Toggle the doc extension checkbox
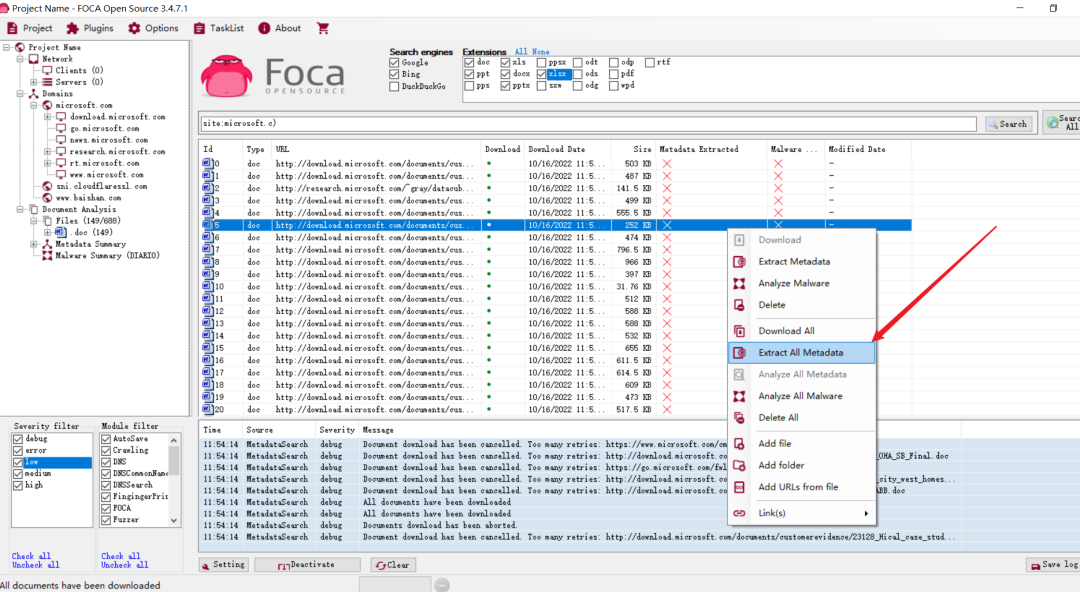 (x=469, y=63)
